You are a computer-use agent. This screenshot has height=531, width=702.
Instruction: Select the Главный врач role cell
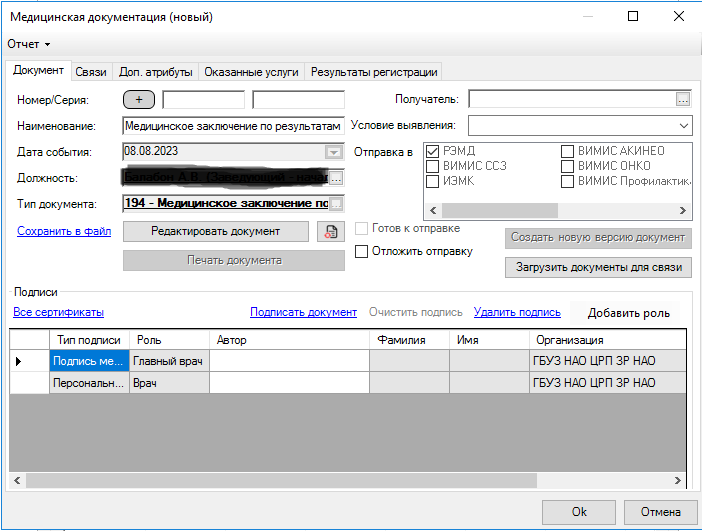click(169, 361)
